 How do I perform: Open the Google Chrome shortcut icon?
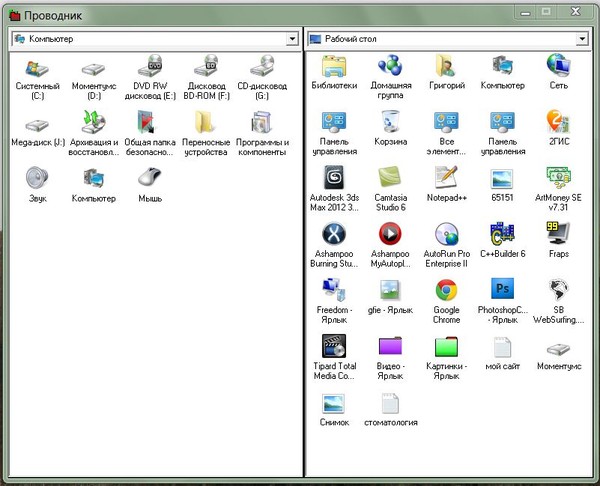[446, 291]
